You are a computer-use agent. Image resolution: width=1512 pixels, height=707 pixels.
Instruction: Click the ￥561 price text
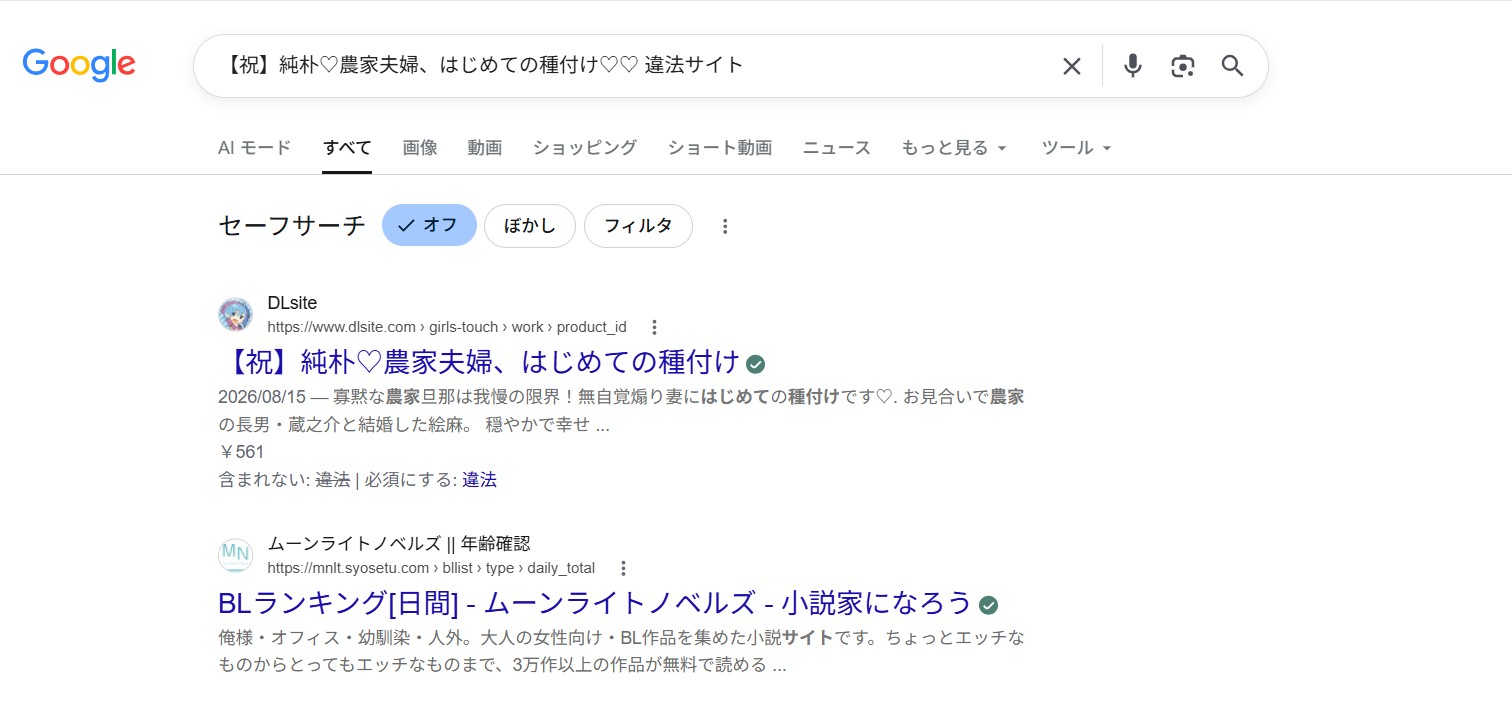[241, 452]
